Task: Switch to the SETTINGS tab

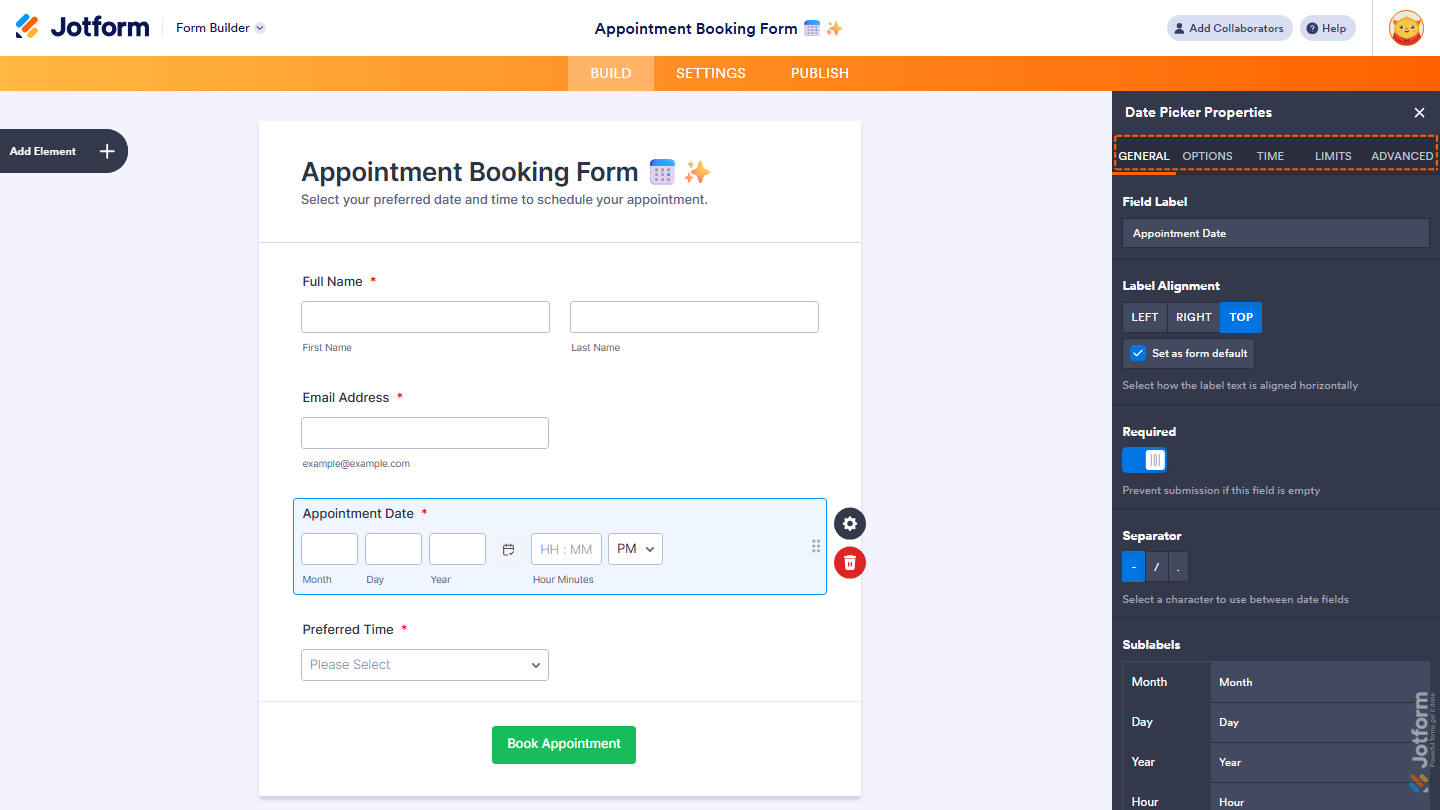Action: click(x=710, y=72)
